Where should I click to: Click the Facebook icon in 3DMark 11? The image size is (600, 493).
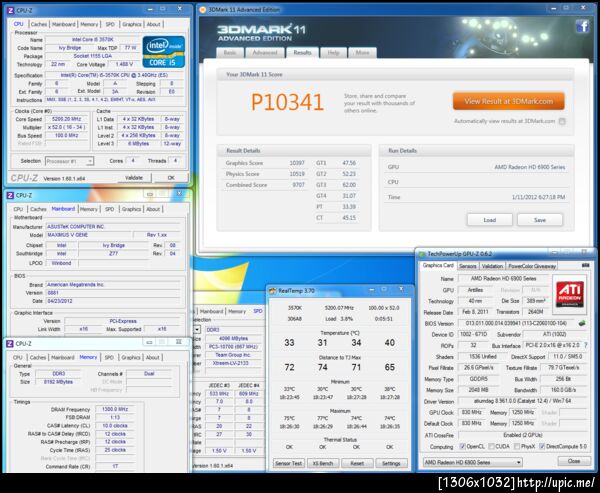pos(582,26)
